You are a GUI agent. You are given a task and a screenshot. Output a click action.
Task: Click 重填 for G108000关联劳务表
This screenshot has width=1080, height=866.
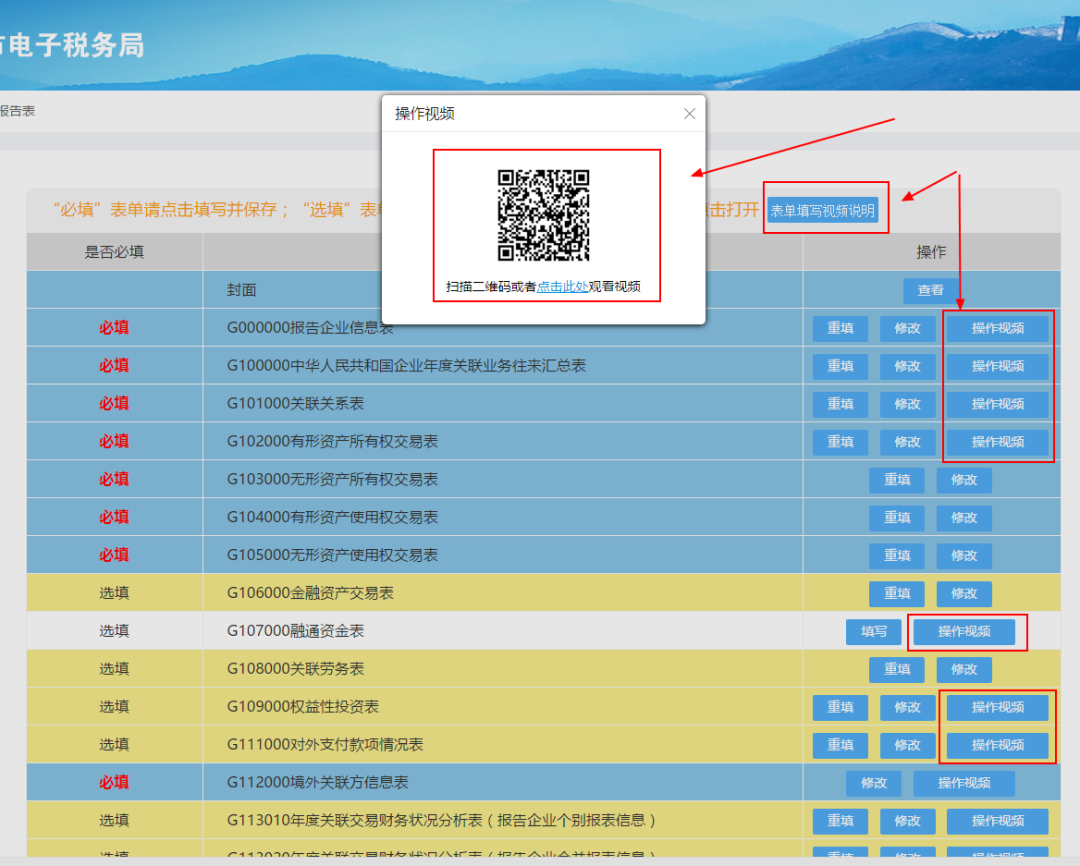[897, 670]
